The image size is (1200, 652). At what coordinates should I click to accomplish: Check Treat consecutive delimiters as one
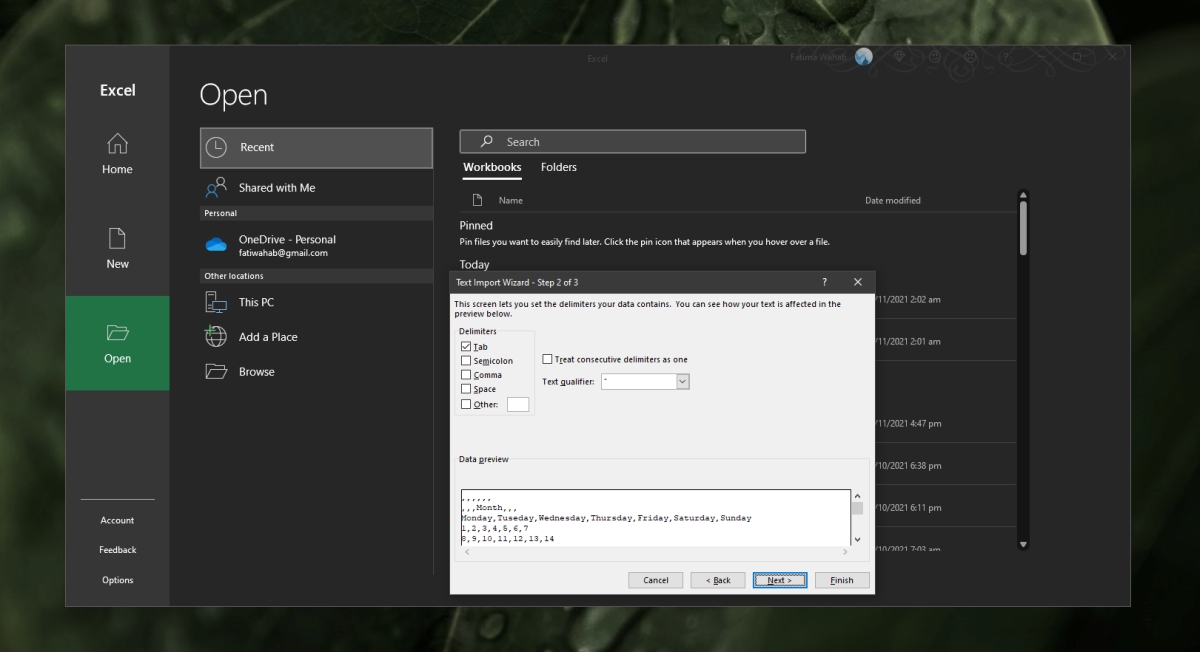(549, 359)
